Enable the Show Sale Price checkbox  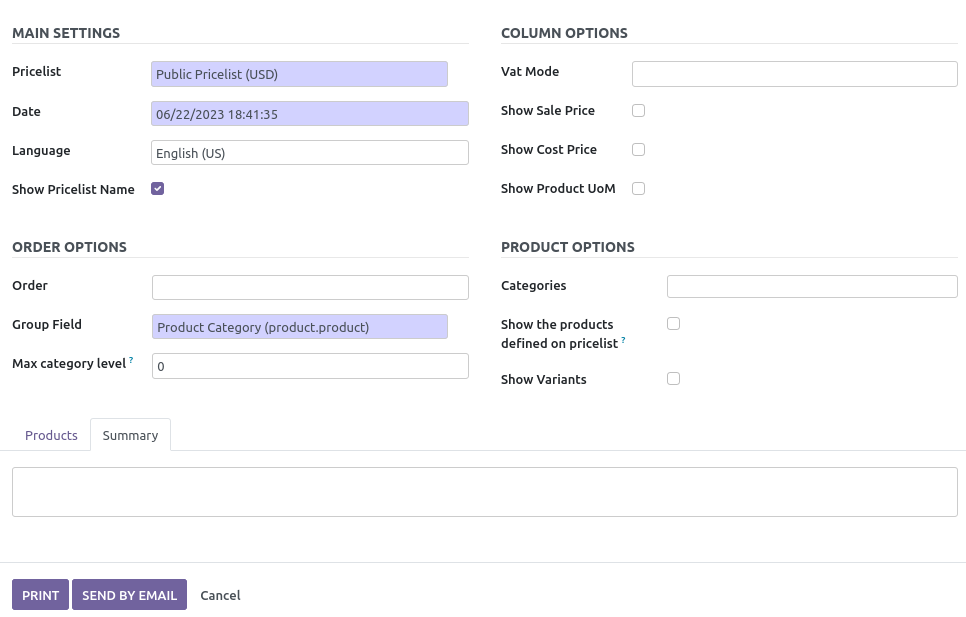pos(638,110)
